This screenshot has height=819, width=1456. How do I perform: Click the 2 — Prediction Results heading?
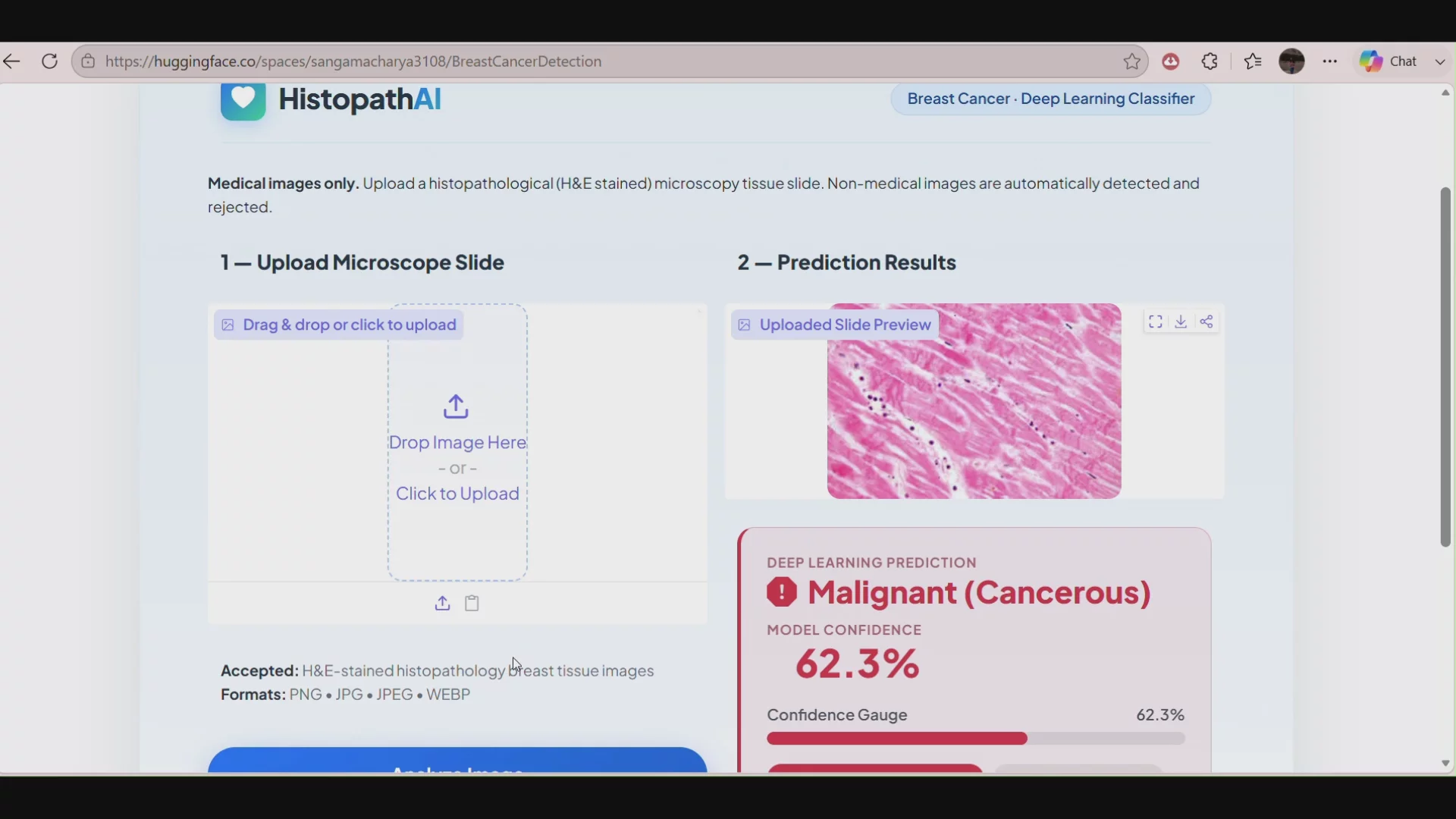point(846,262)
